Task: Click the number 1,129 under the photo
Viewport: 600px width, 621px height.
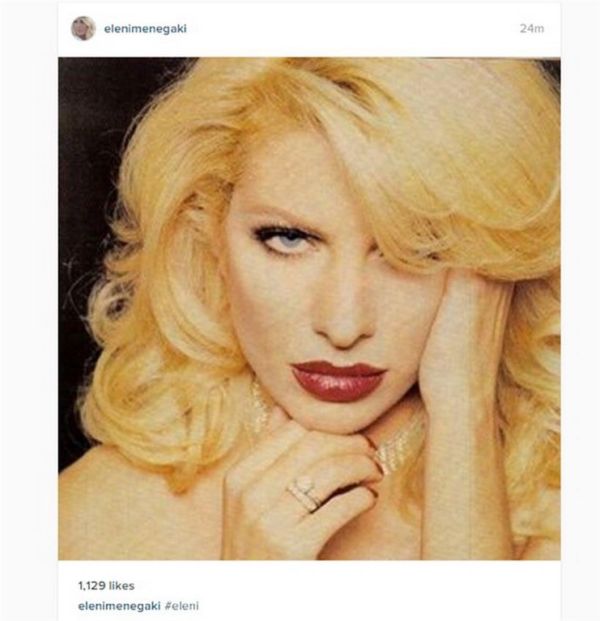Action: (92, 586)
